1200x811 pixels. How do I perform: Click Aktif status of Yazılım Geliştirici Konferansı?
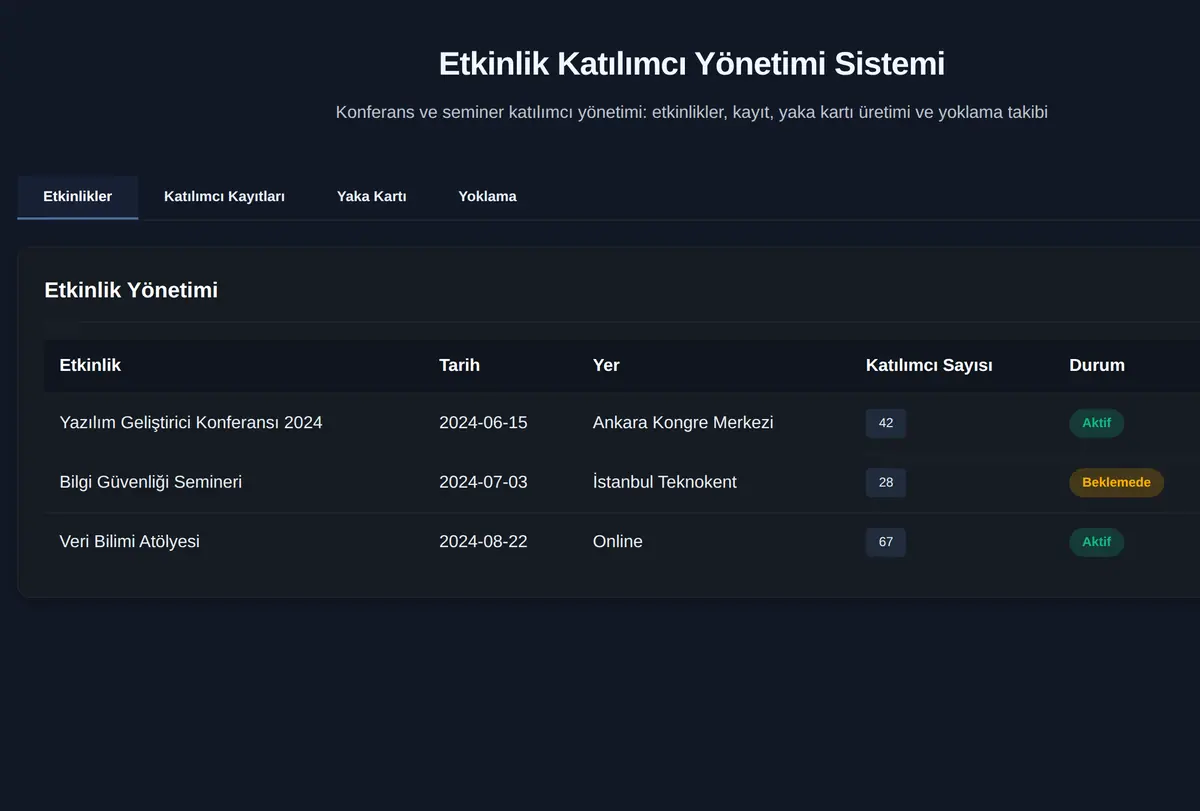point(1096,423)
